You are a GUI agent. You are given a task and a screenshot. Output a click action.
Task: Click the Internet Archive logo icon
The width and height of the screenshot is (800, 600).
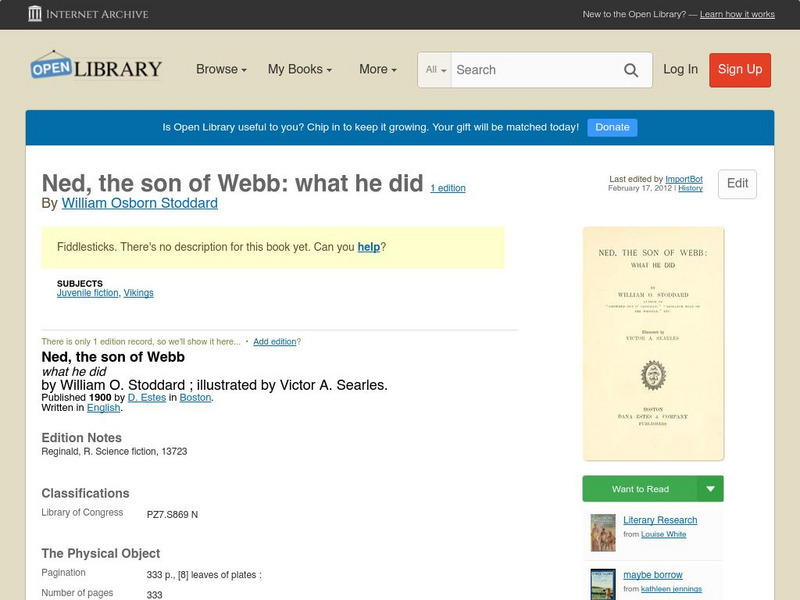(35, 14)
